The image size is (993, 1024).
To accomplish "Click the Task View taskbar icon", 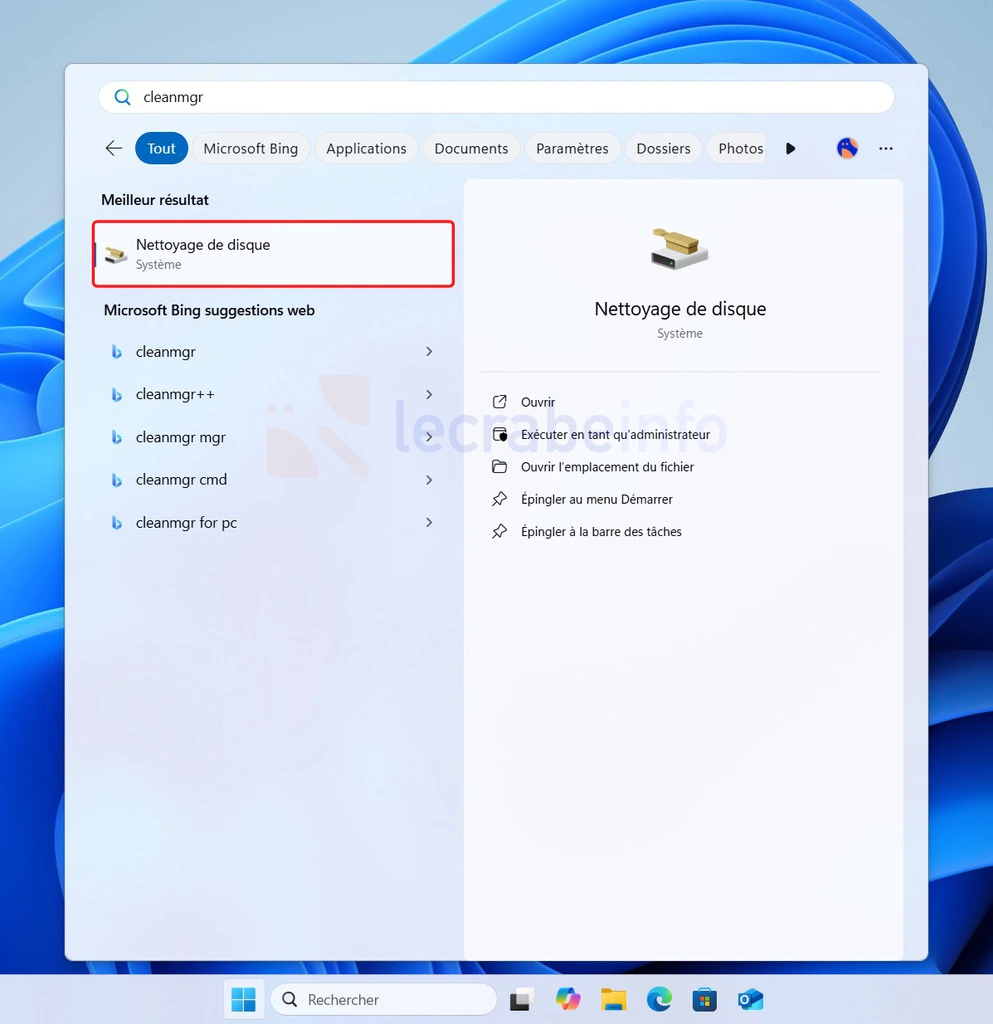I will [522, 999].
